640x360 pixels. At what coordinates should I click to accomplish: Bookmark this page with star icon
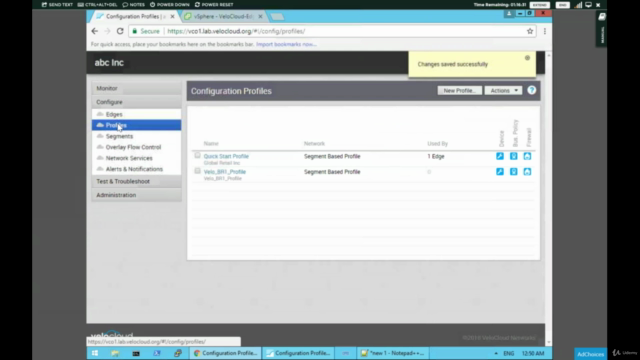point(530,31)
